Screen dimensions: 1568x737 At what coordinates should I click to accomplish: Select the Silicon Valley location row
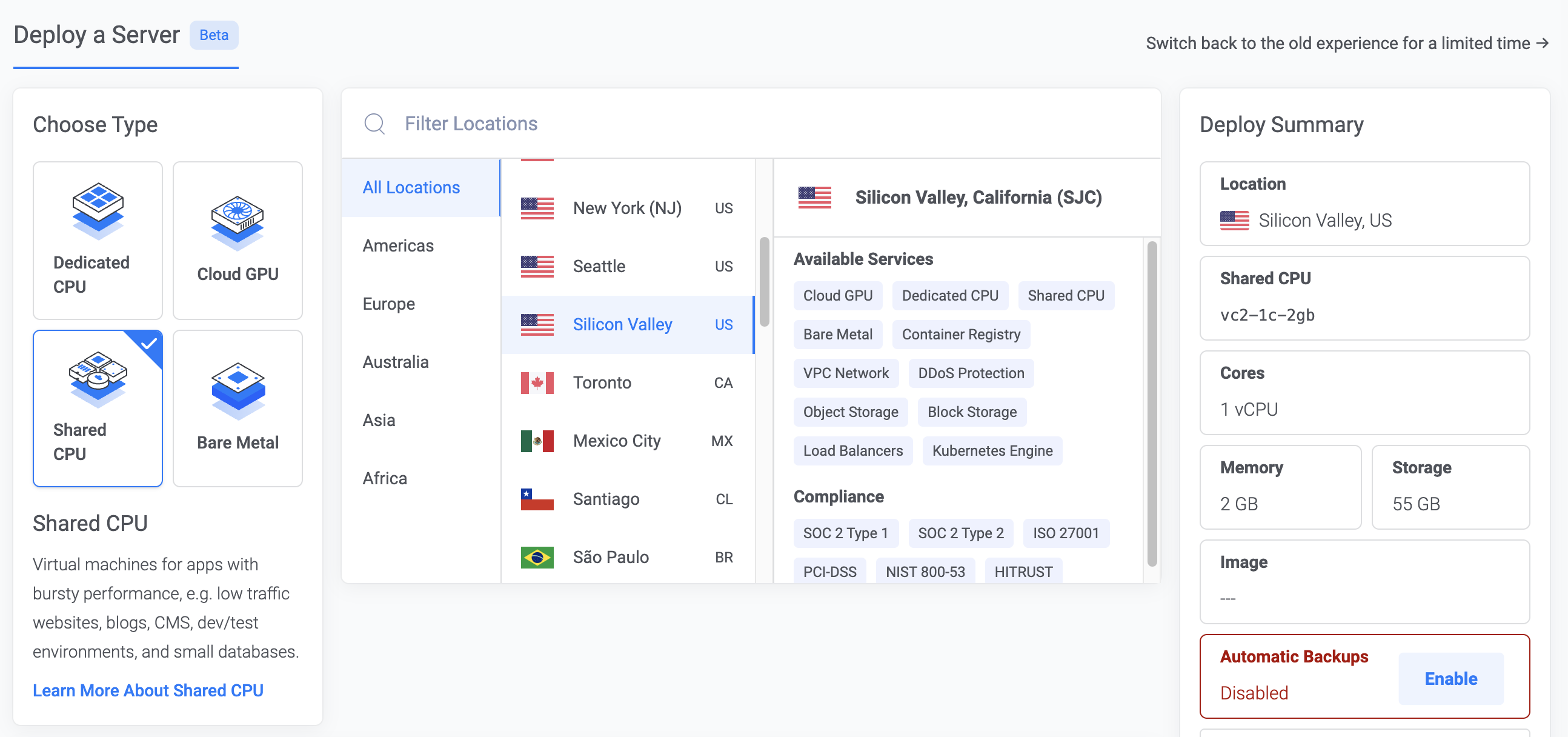(x=628, y=325)
